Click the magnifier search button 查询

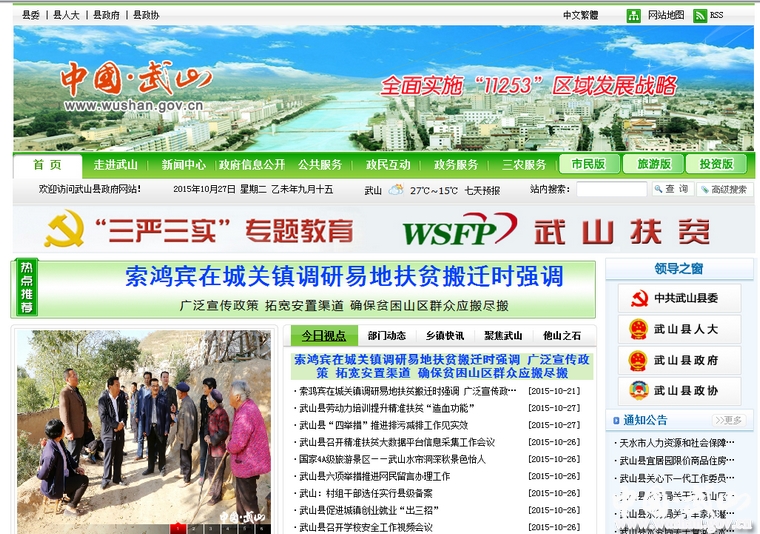point(672,189)
